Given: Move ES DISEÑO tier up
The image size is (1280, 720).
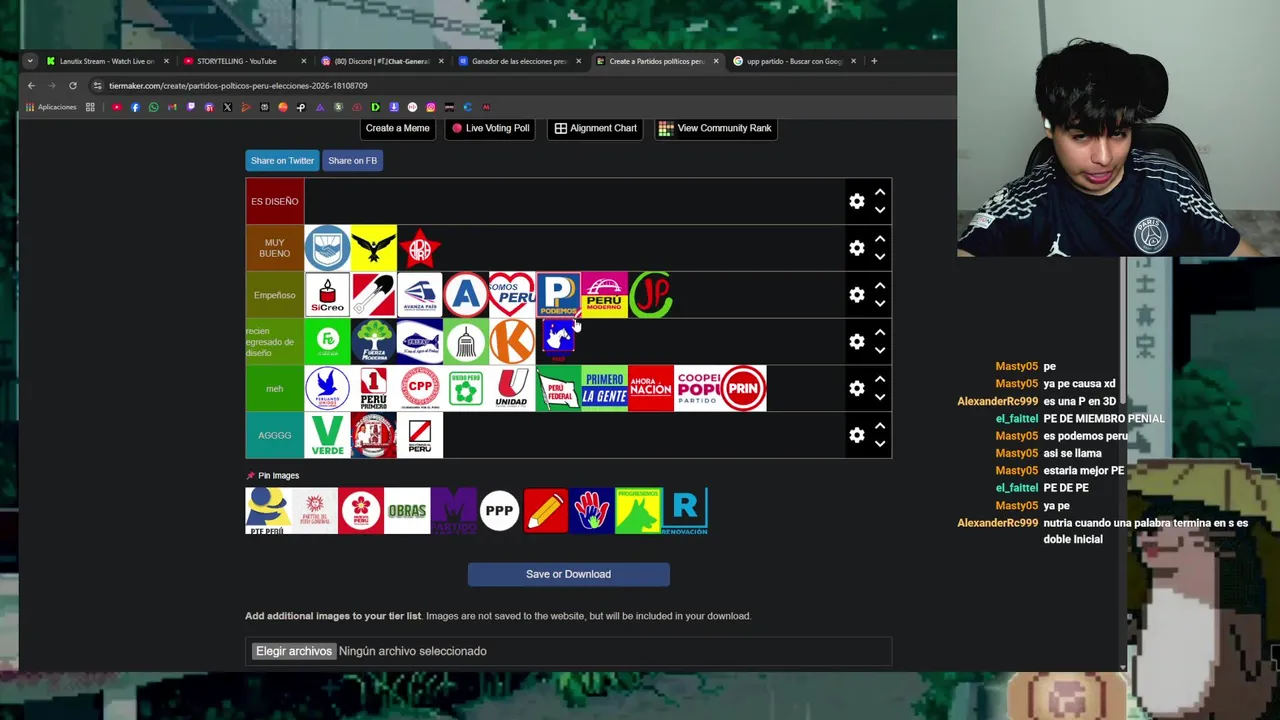Looking at the screenshot, I should tap(880, 192).
